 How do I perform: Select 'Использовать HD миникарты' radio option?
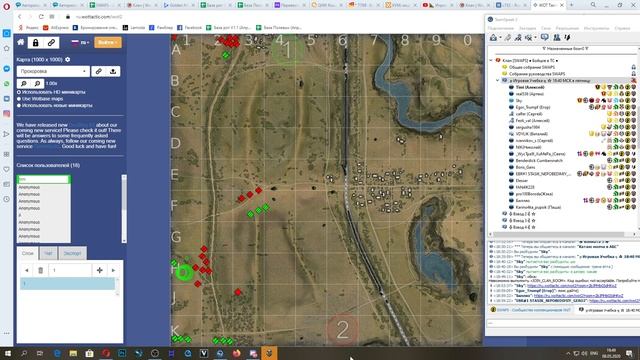(x=19, y=92)
